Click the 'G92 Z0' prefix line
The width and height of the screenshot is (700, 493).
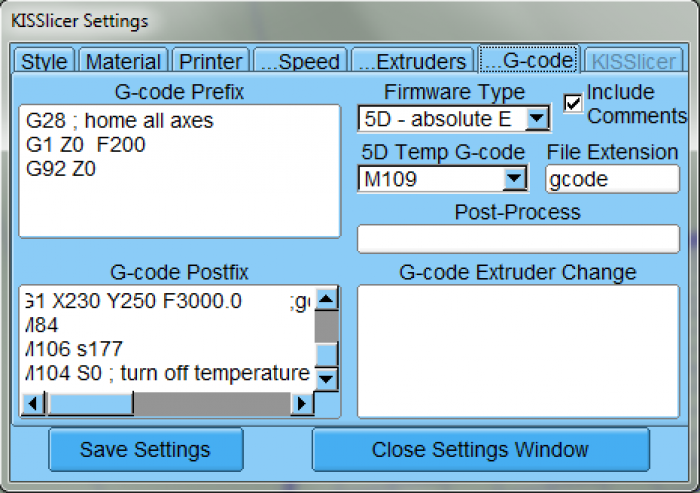pyautogui.click(x=61, y=169)
